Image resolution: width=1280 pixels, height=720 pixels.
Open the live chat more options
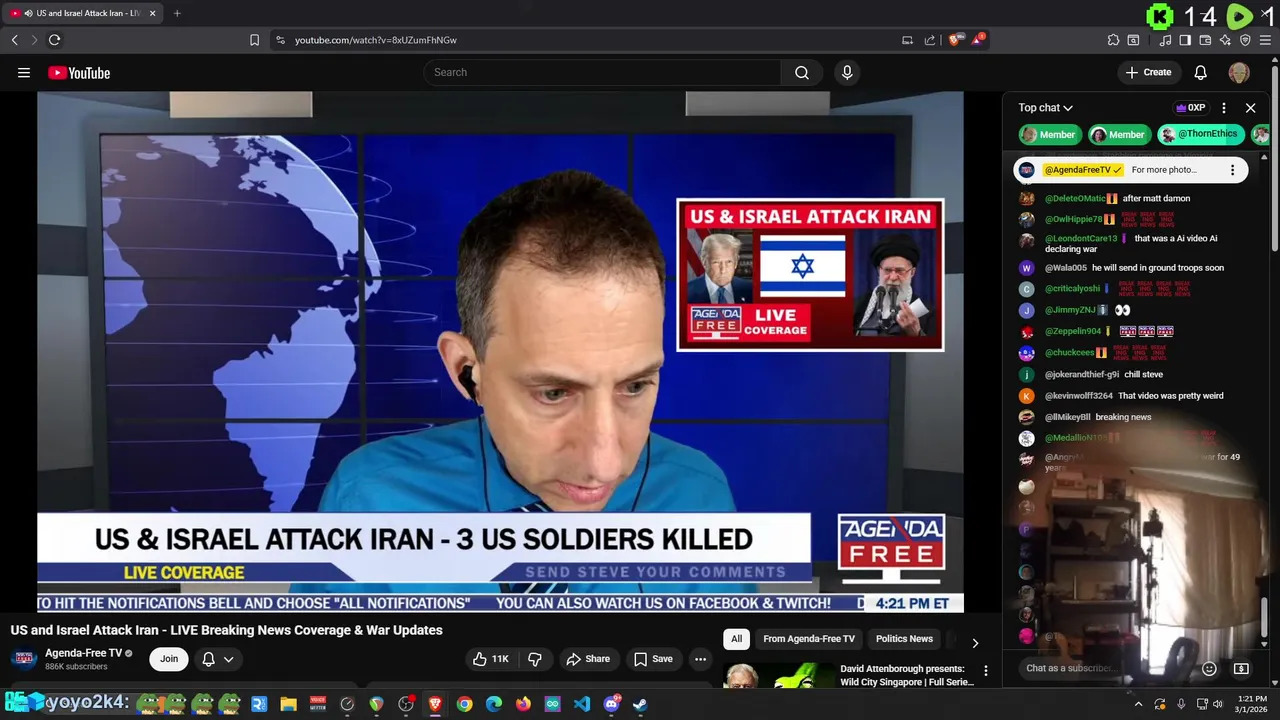(x=1224, y=108)
